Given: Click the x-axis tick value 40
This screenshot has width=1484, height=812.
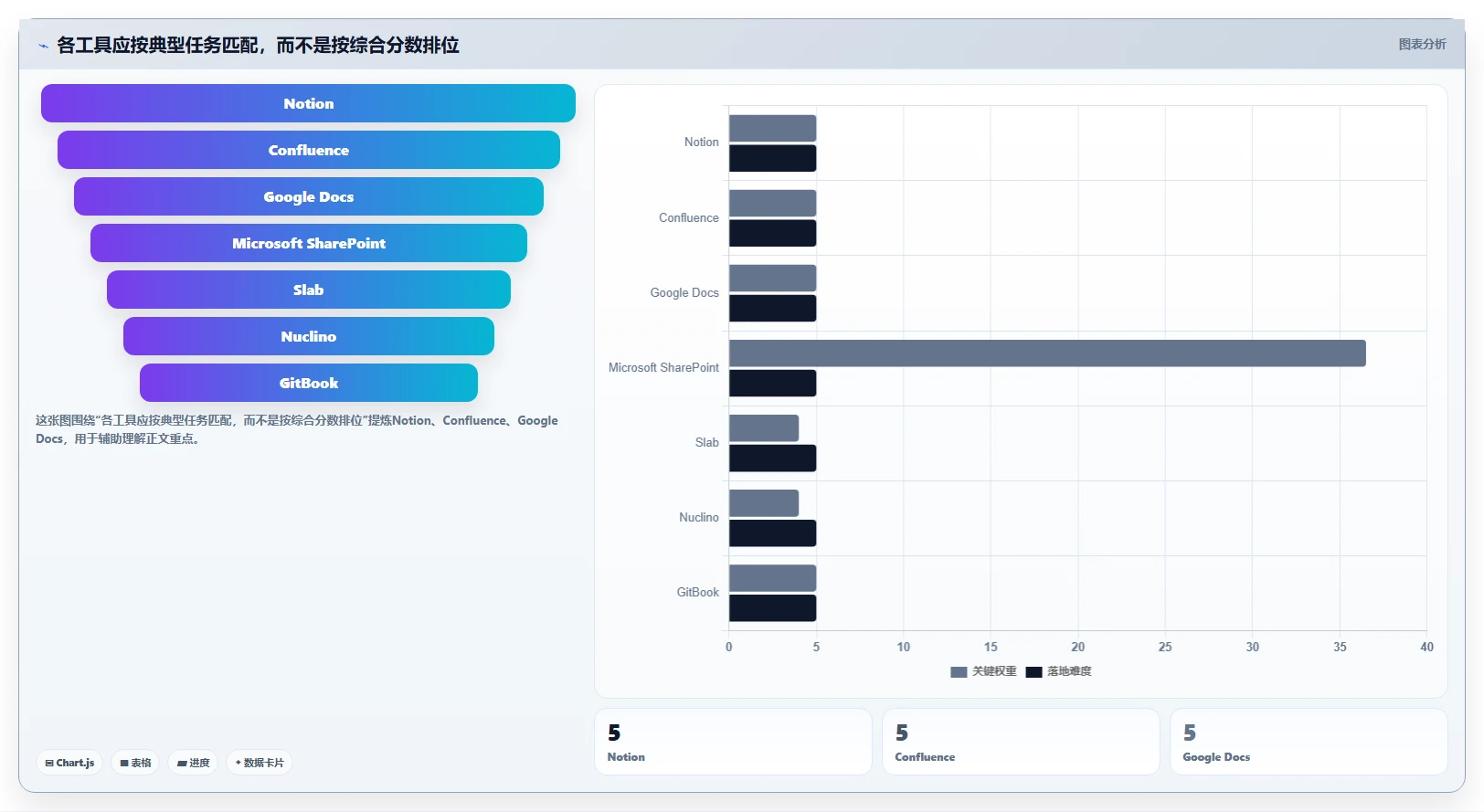Looking at the screenshot, I should pyautogui.click(x=1426, y=647).
